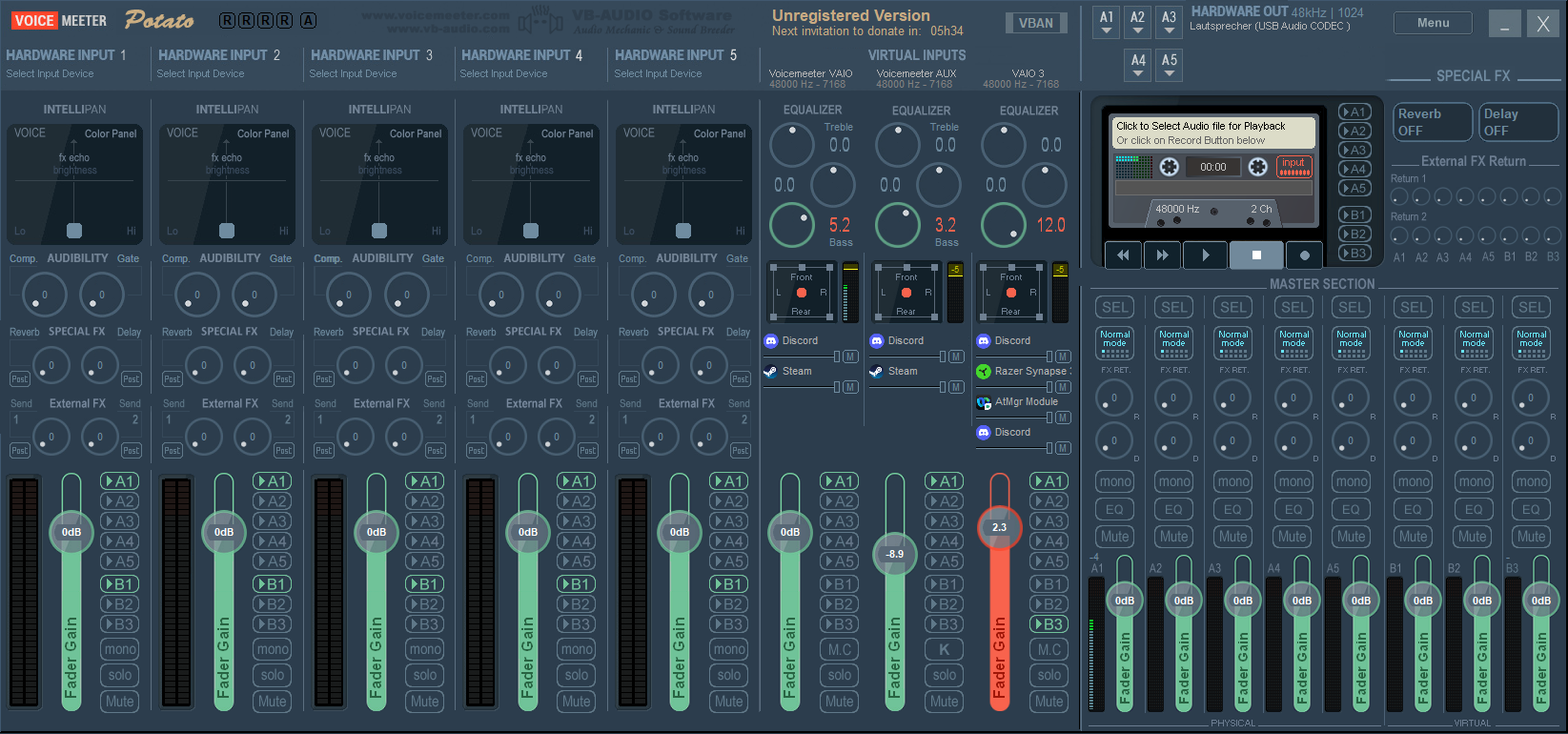Click the red VAIO 3 fader gain knob
This screenshot has height=734, width=1568.
point(999,527)
